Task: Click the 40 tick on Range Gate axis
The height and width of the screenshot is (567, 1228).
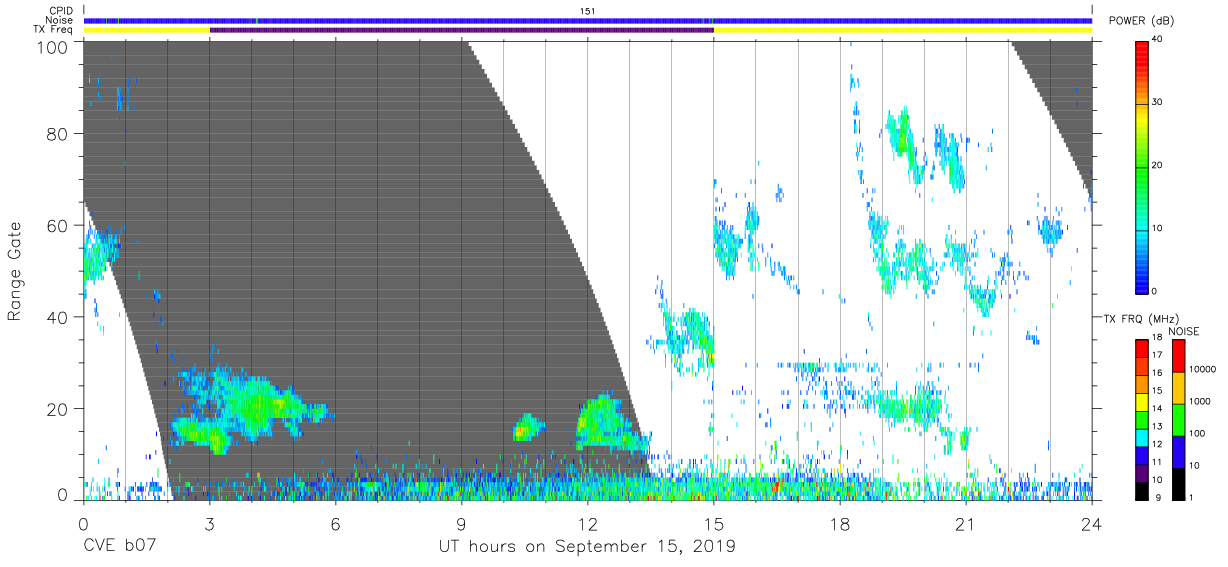Action: click(x=58, y=318)
